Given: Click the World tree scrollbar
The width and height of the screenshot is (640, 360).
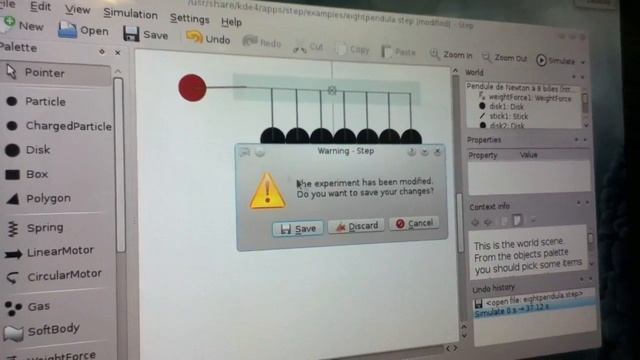Looking at the screenshot, I should (585, 103).
